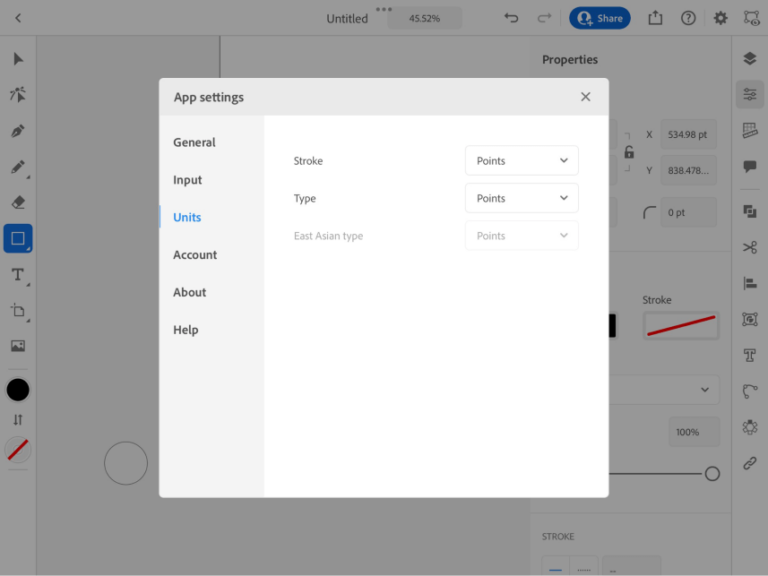Redo the last action
The image size is (768, 576).
tap(544, 18)
